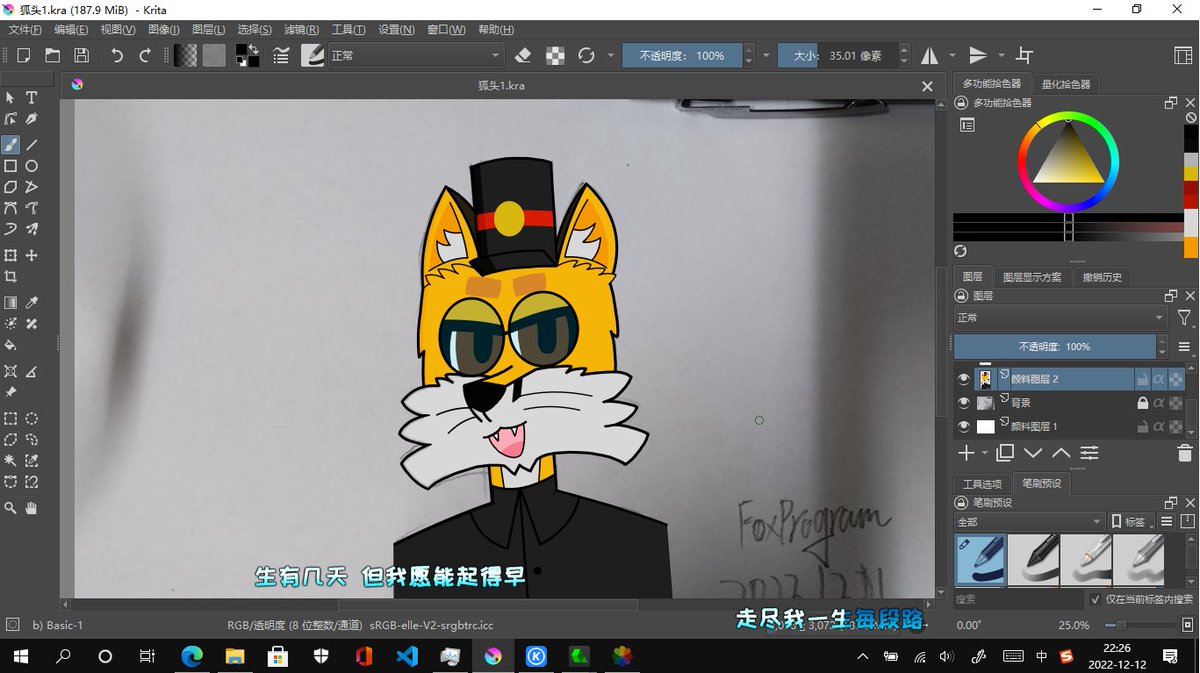Open the brush settings editor
Viewport: 1200px width, 673px height.
(281, 56)
